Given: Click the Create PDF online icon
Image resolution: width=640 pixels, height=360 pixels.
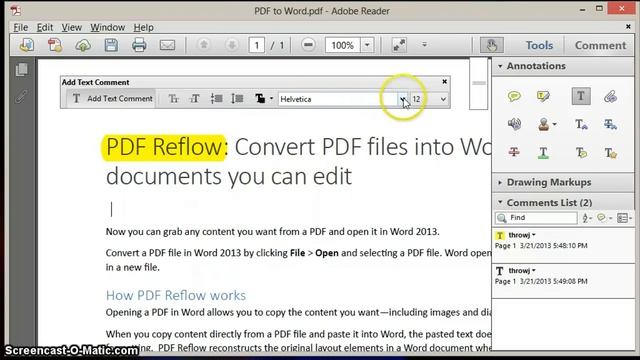Looking at the screenshot, I should tap(27, 45).
